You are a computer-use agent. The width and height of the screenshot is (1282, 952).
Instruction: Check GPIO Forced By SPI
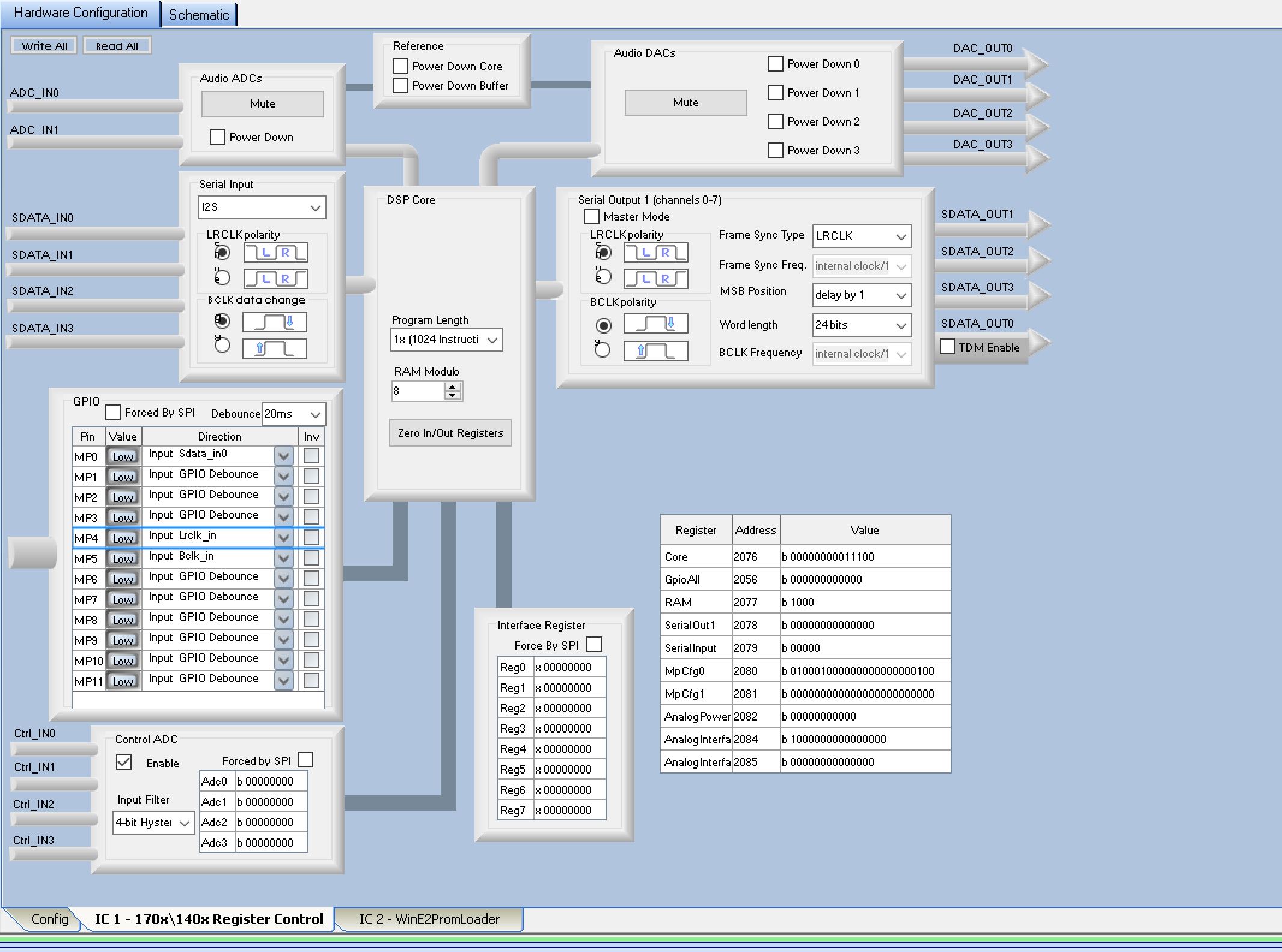(x=113, y=412)
